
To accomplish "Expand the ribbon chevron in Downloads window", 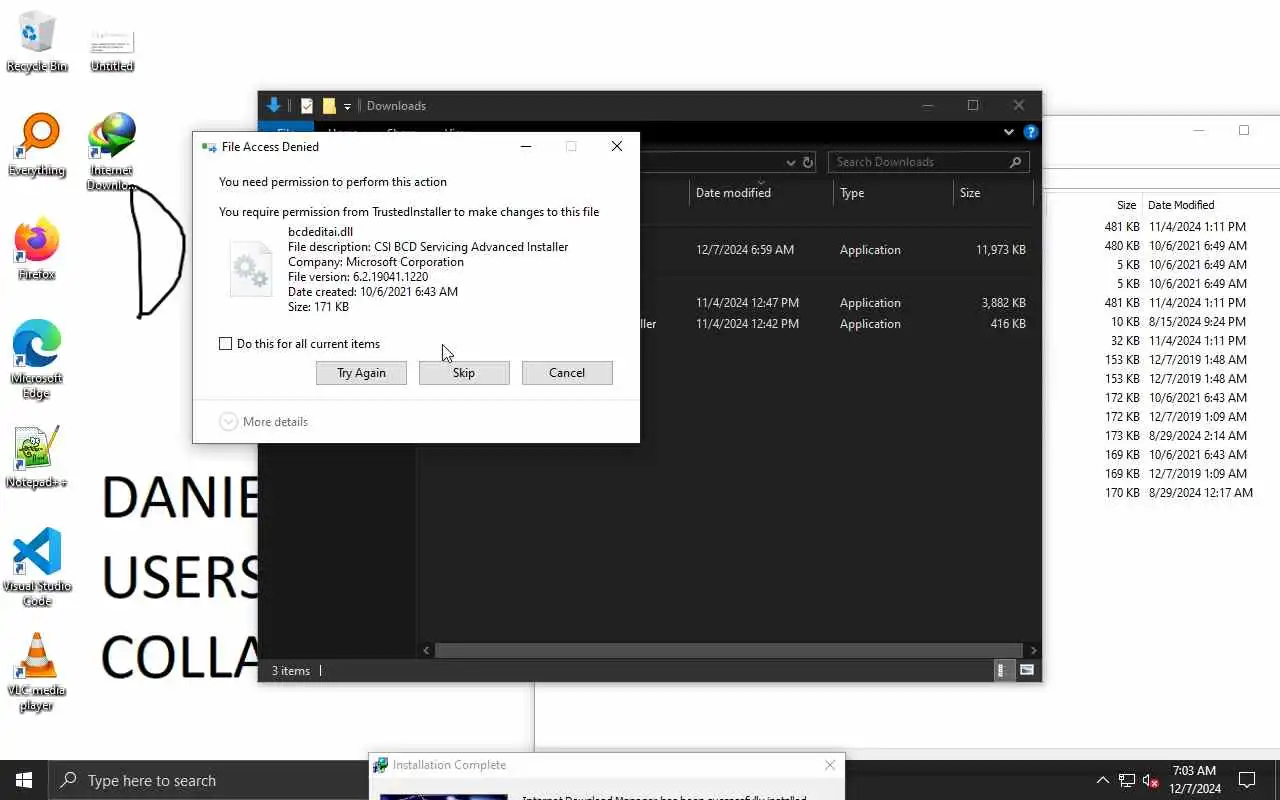I will coord(1009,132).
